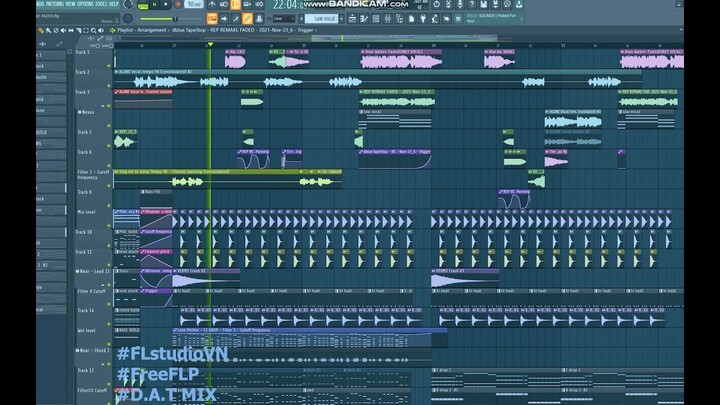Image resolution: width=720 pixels, height=405 pixels.
Task: Click the tempo 90 display
Action: tap(194, 4)
